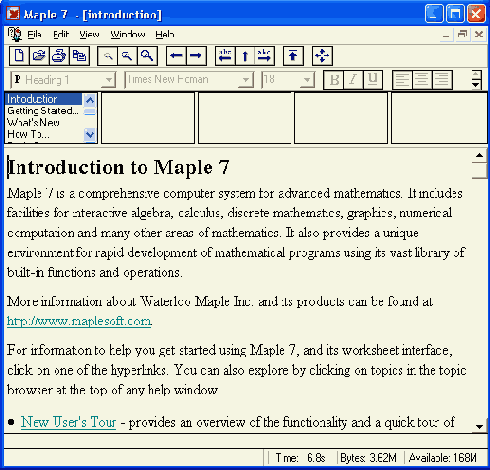Screen dimensions: 490x470
Task: Open the Heading 1 style dropdown
Action: point(108,80)
